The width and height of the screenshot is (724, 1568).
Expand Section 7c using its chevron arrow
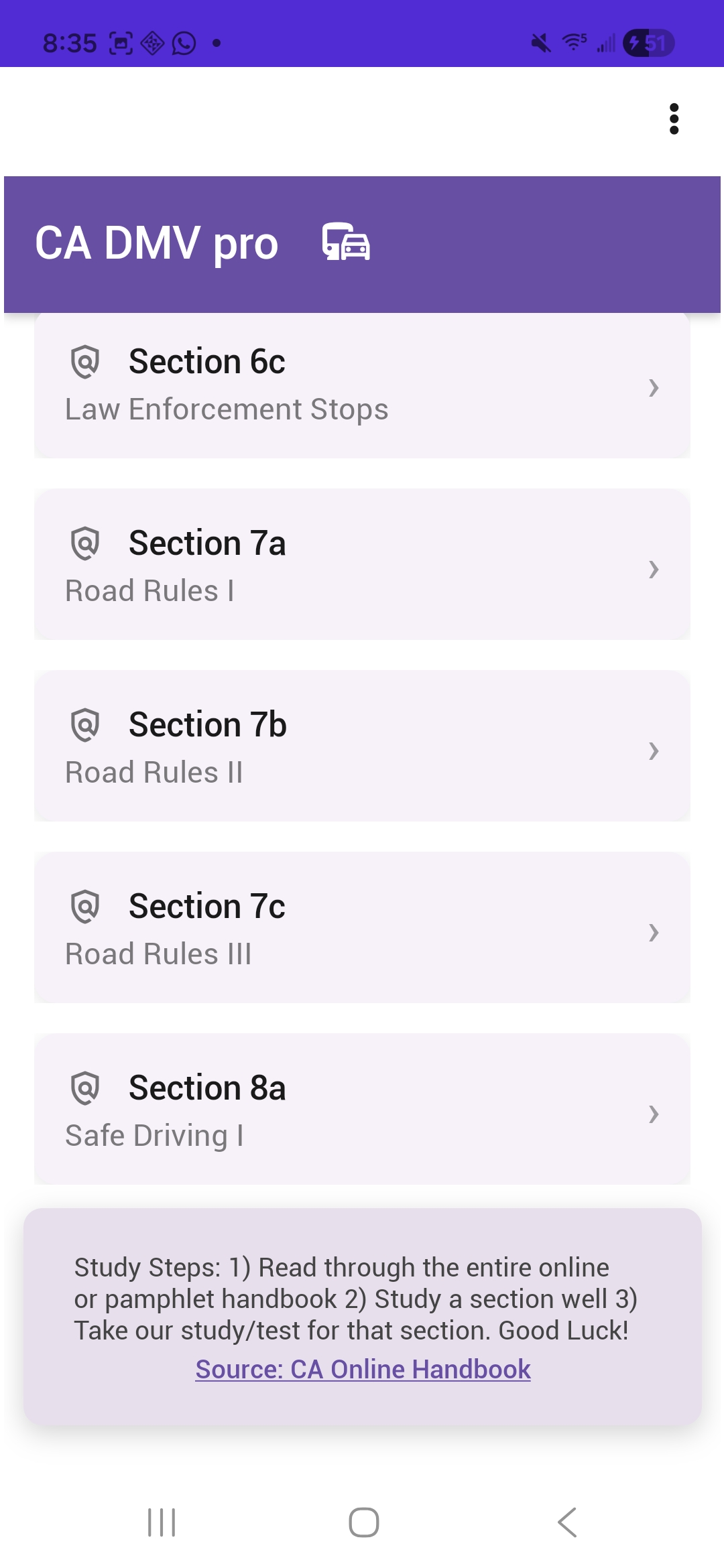[x=654, y=932]
